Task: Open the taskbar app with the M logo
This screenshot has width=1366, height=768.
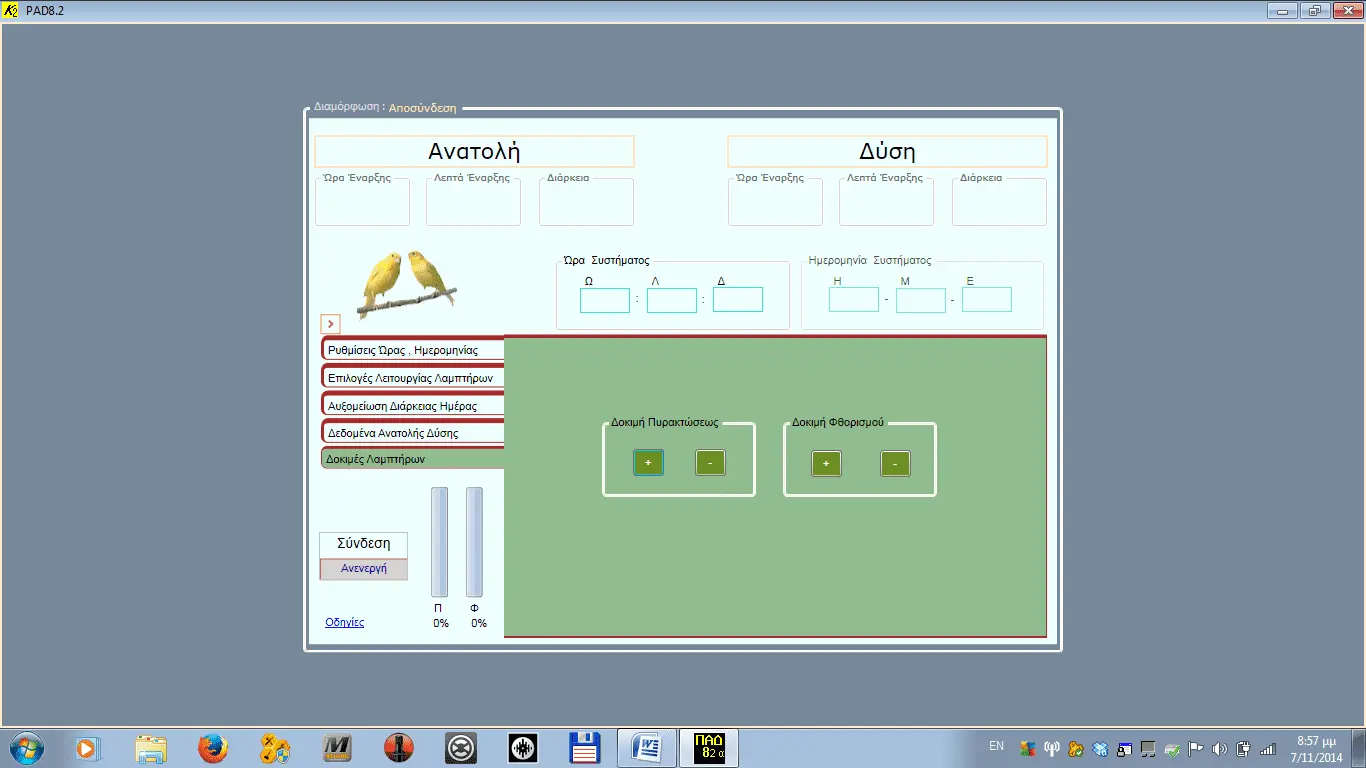Action: tap(337, 748)
